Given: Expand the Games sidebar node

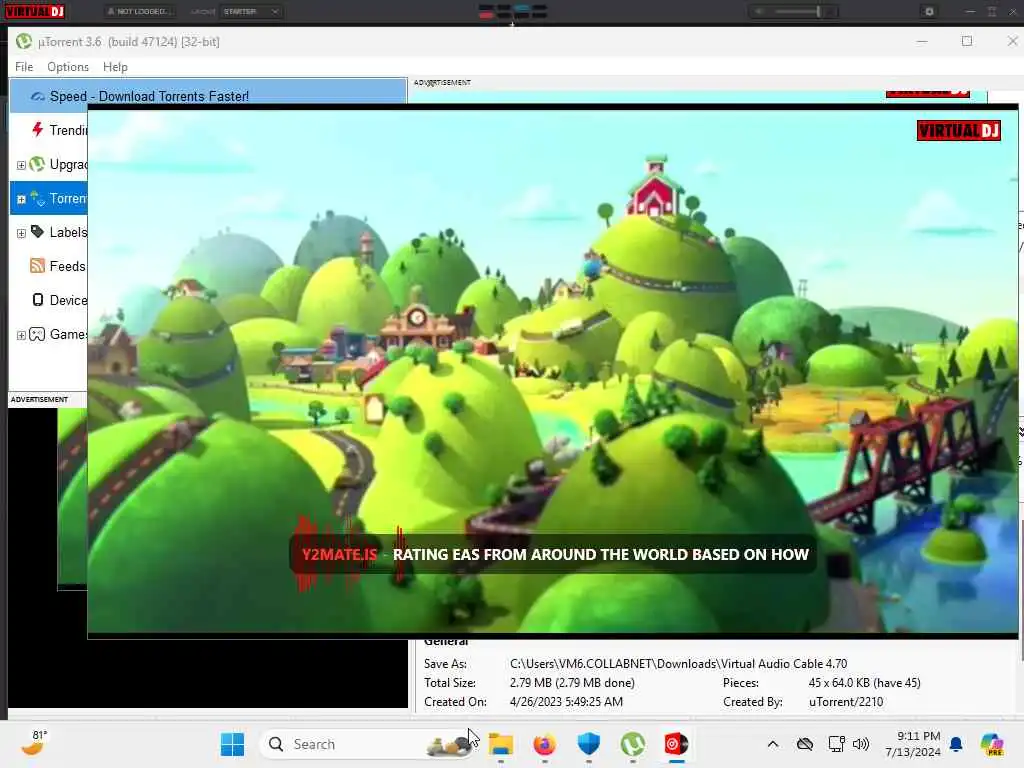Looking at the screenshot, I should pos(21,335).
